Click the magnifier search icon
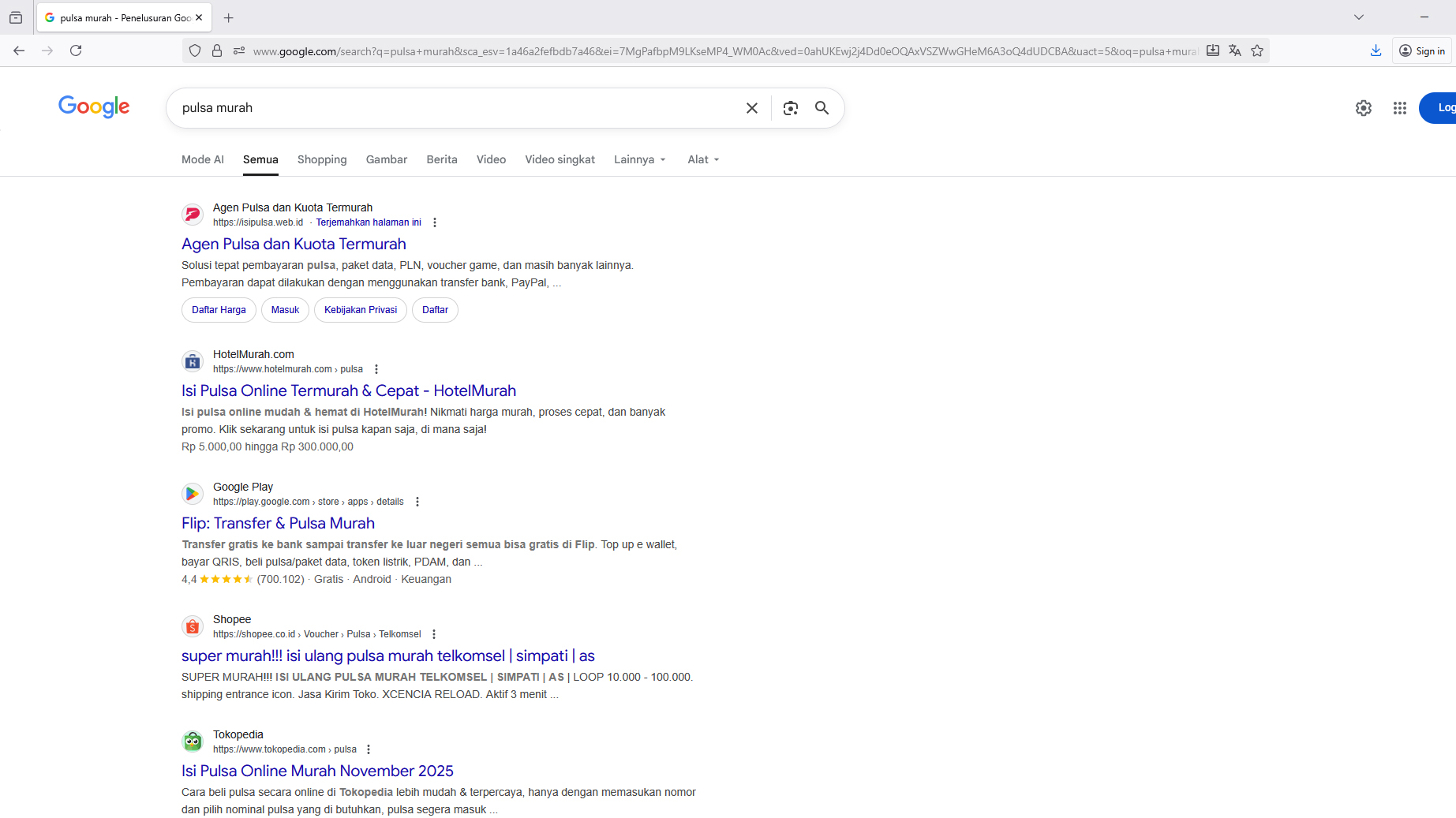 [x=822, y=108]
